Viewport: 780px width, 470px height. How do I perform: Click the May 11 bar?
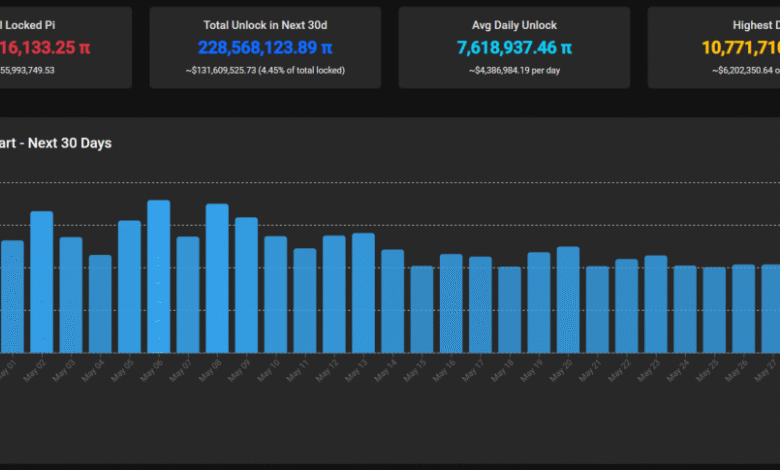(305, 301)
